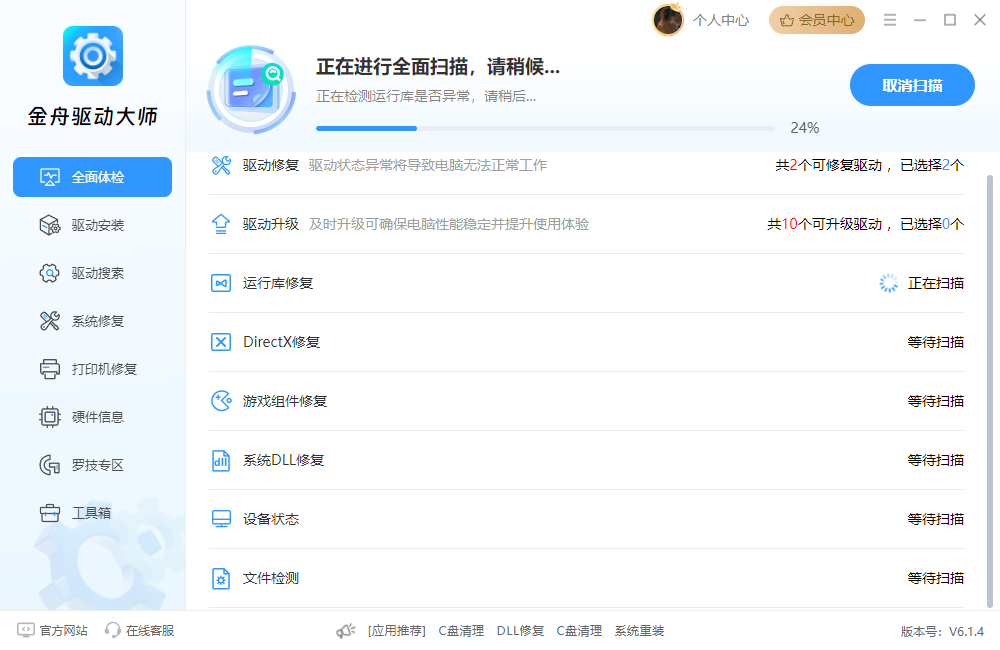Click 设备状态 row label
The image size is (1000, 650).
pos(270,519)
